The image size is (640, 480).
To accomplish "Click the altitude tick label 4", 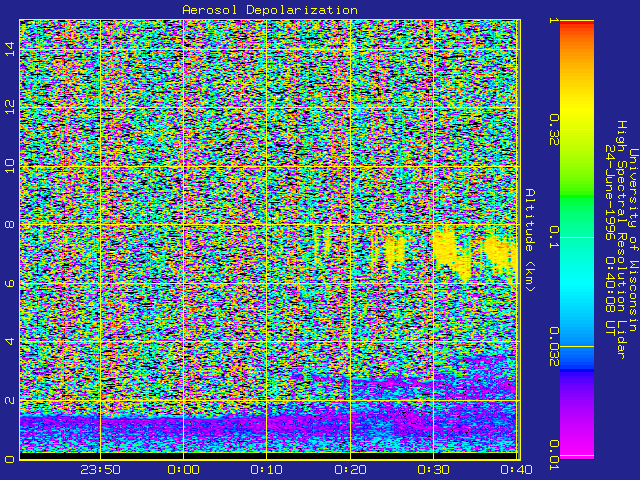I will pos(9,341).
